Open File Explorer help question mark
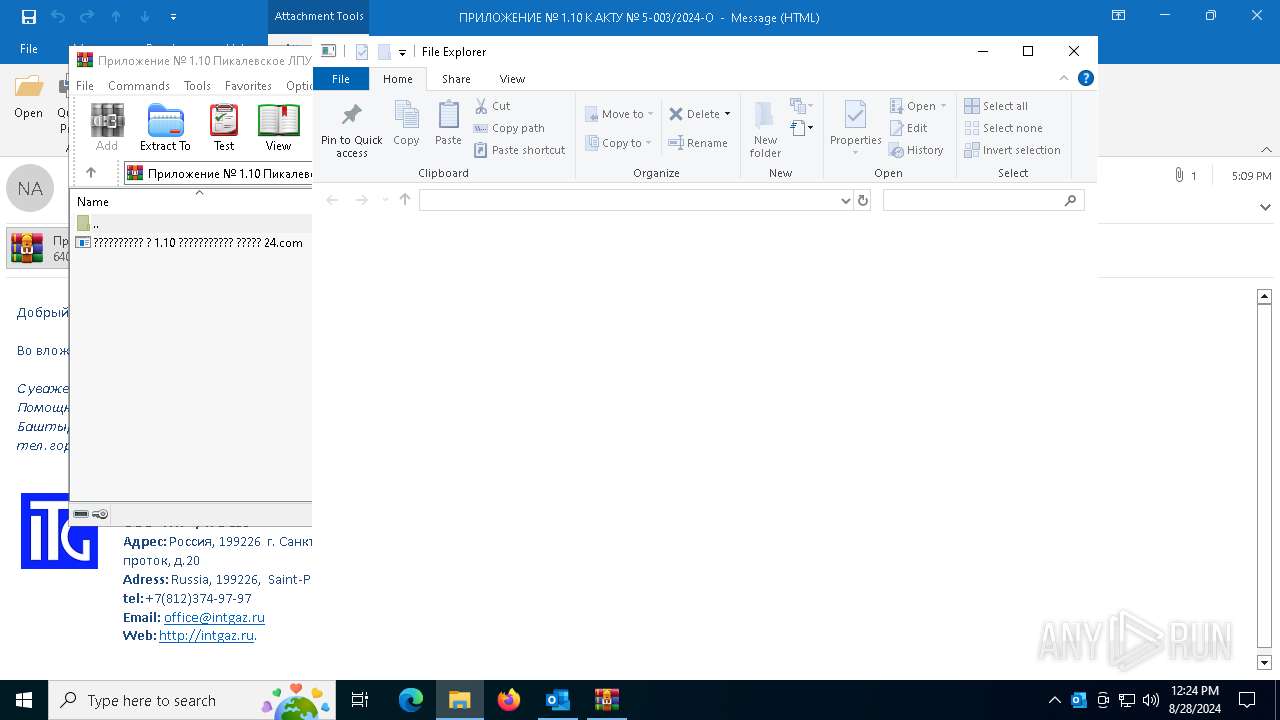 1085,78
